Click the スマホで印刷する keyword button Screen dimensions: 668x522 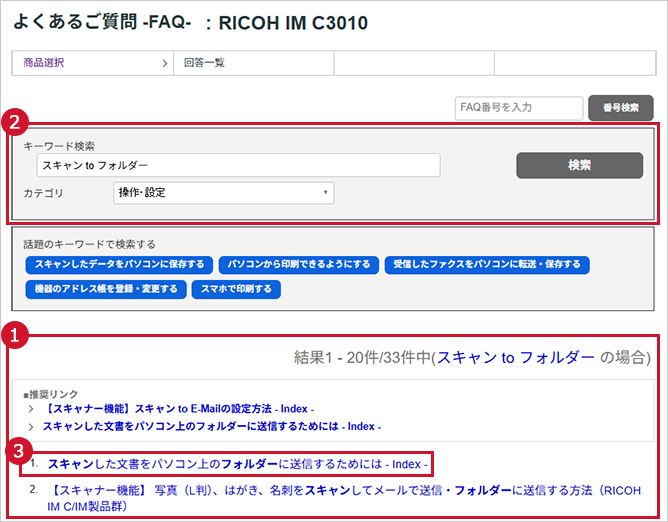point(237,290)
